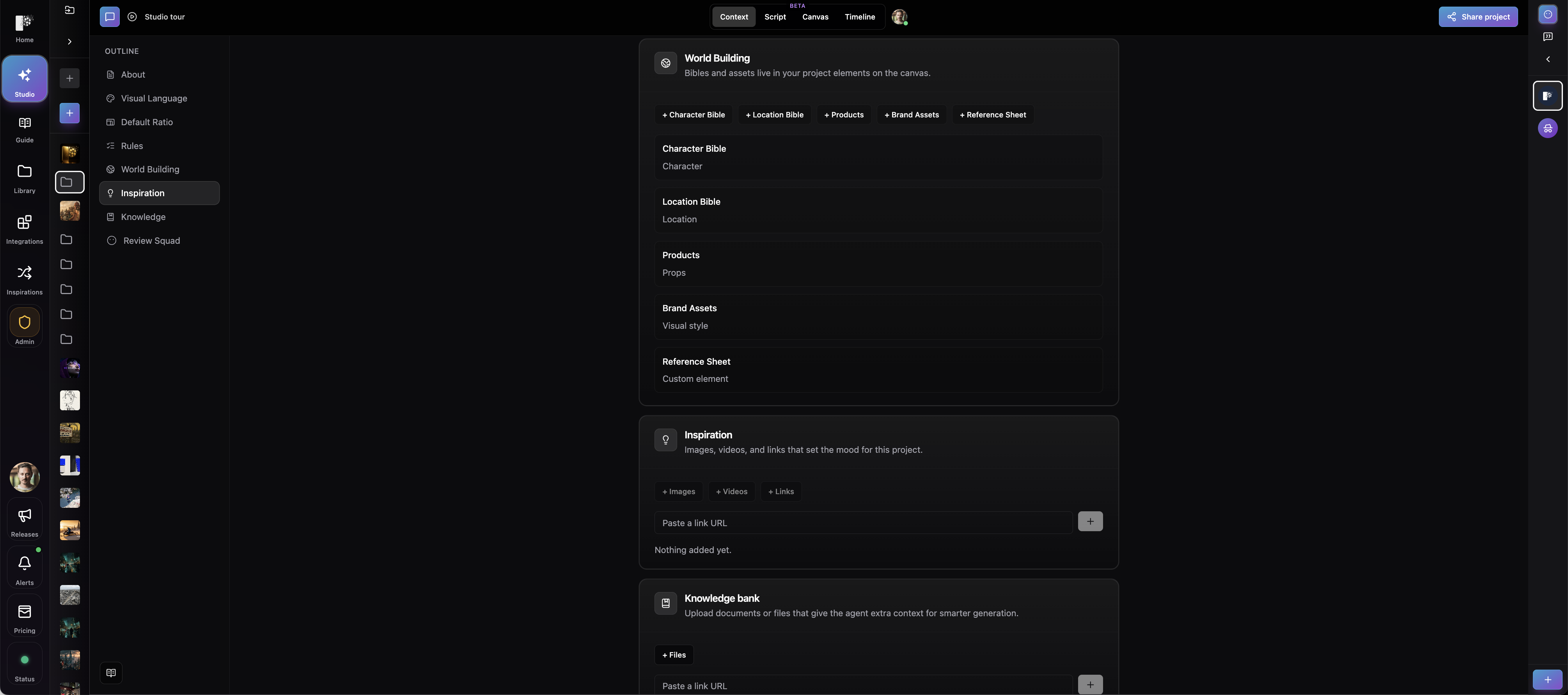Viewport: 1568px width, 695px height.
Task: Open the Character Bible card
Action: (x=878, y=158)
